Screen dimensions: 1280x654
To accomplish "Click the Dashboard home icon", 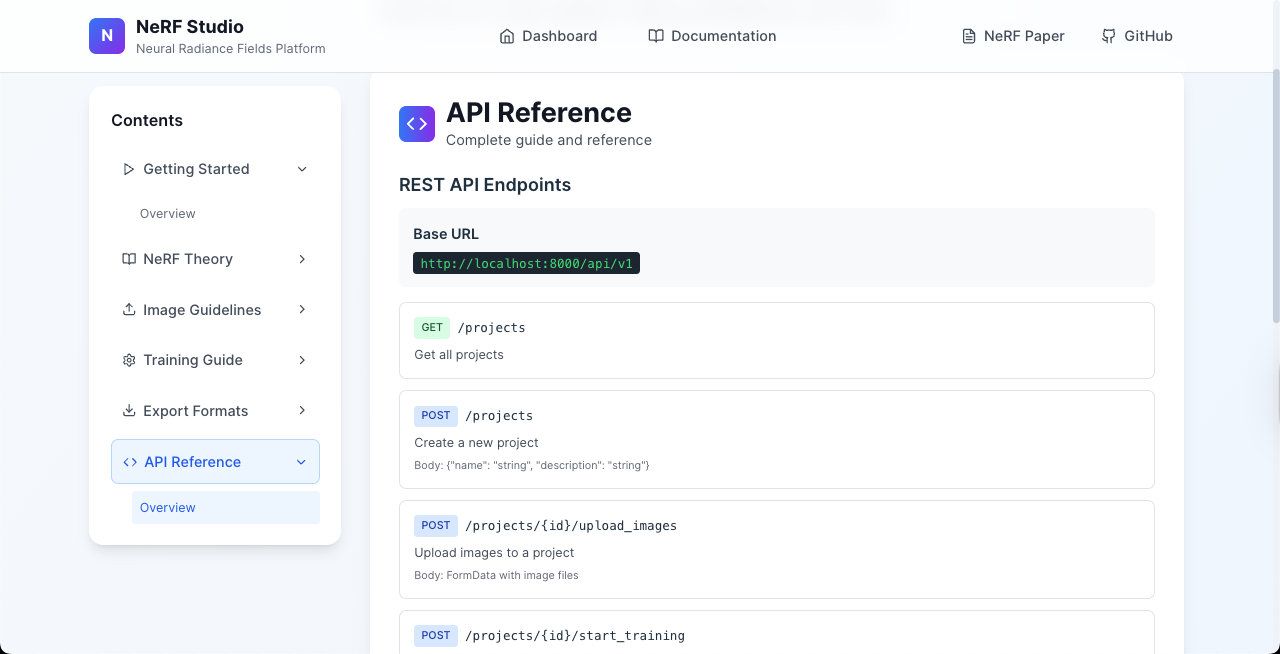I will coord(506,36).
